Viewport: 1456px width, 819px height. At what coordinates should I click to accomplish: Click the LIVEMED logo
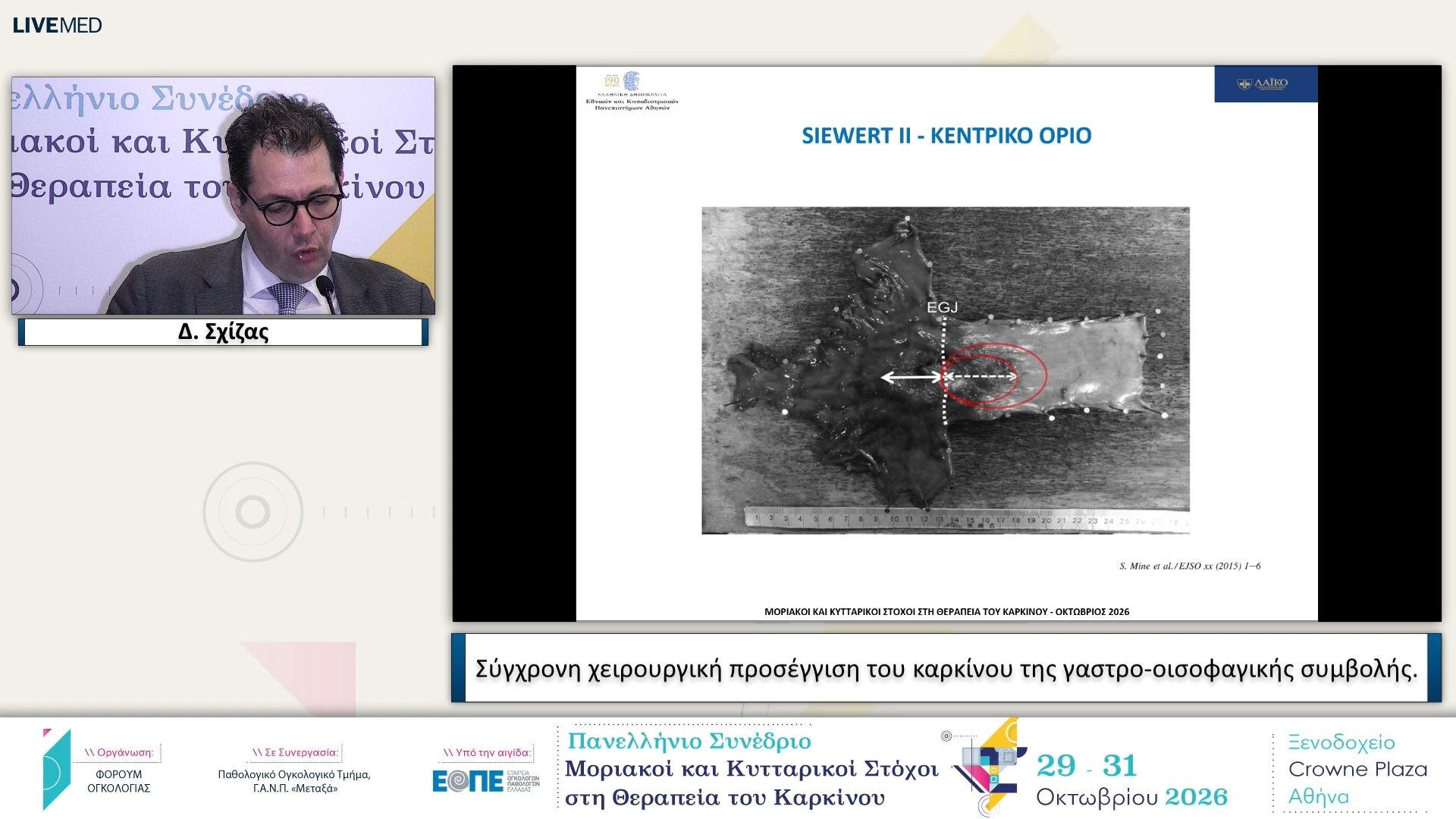pyautogui.click(x=57, y=25)
